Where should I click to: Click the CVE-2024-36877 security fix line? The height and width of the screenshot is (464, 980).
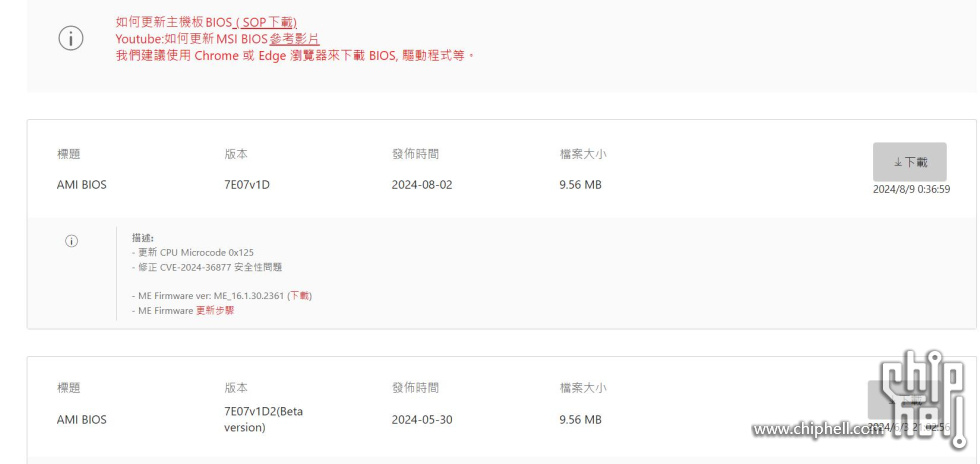207,267
